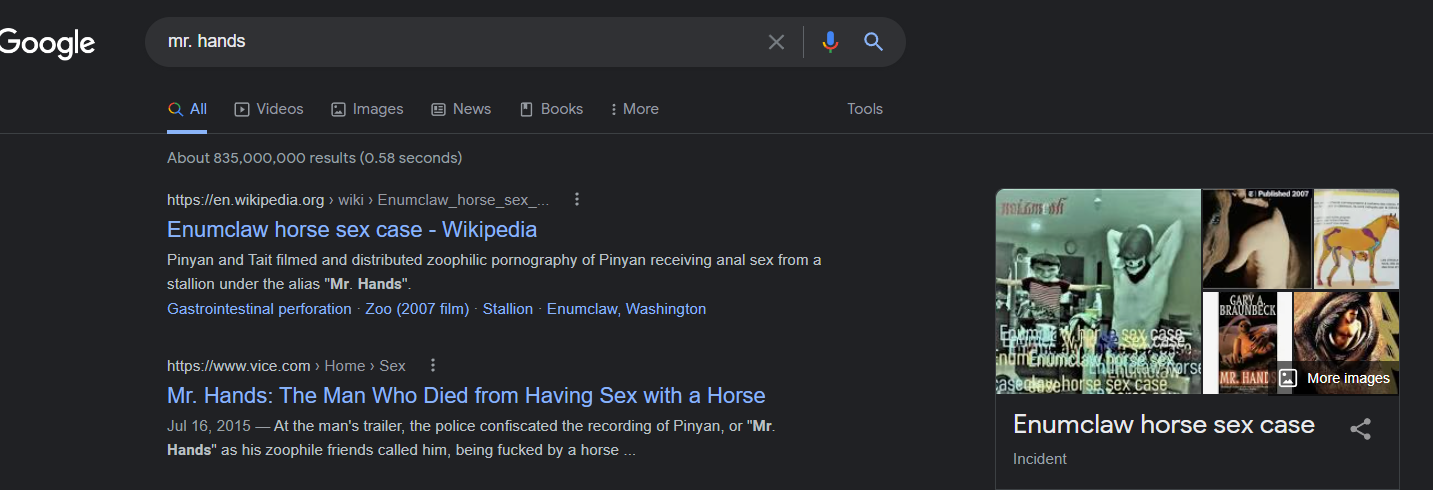Switch to the All results tab
The image size is (1433, 490).
187,109
